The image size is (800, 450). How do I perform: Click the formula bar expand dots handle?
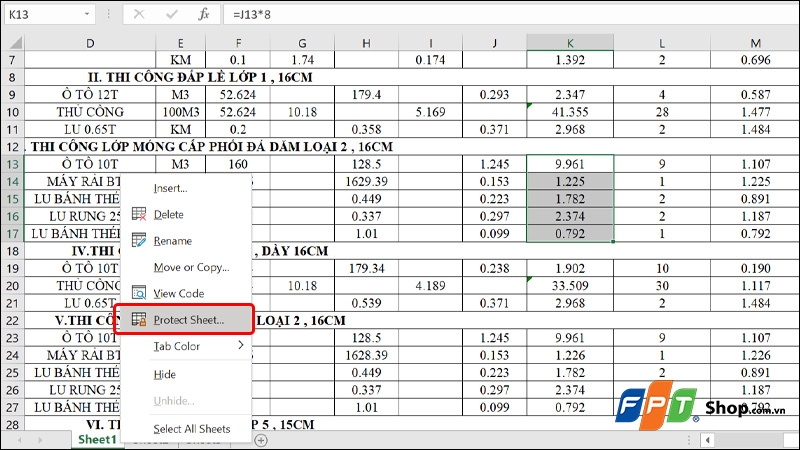[108, 14]
